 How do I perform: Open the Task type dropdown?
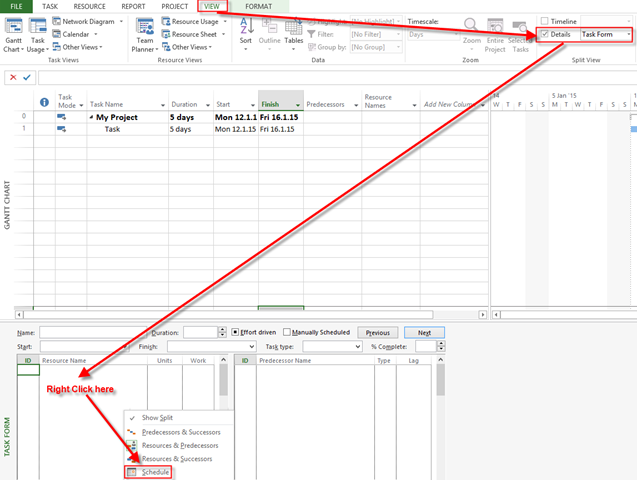[357, 347]
